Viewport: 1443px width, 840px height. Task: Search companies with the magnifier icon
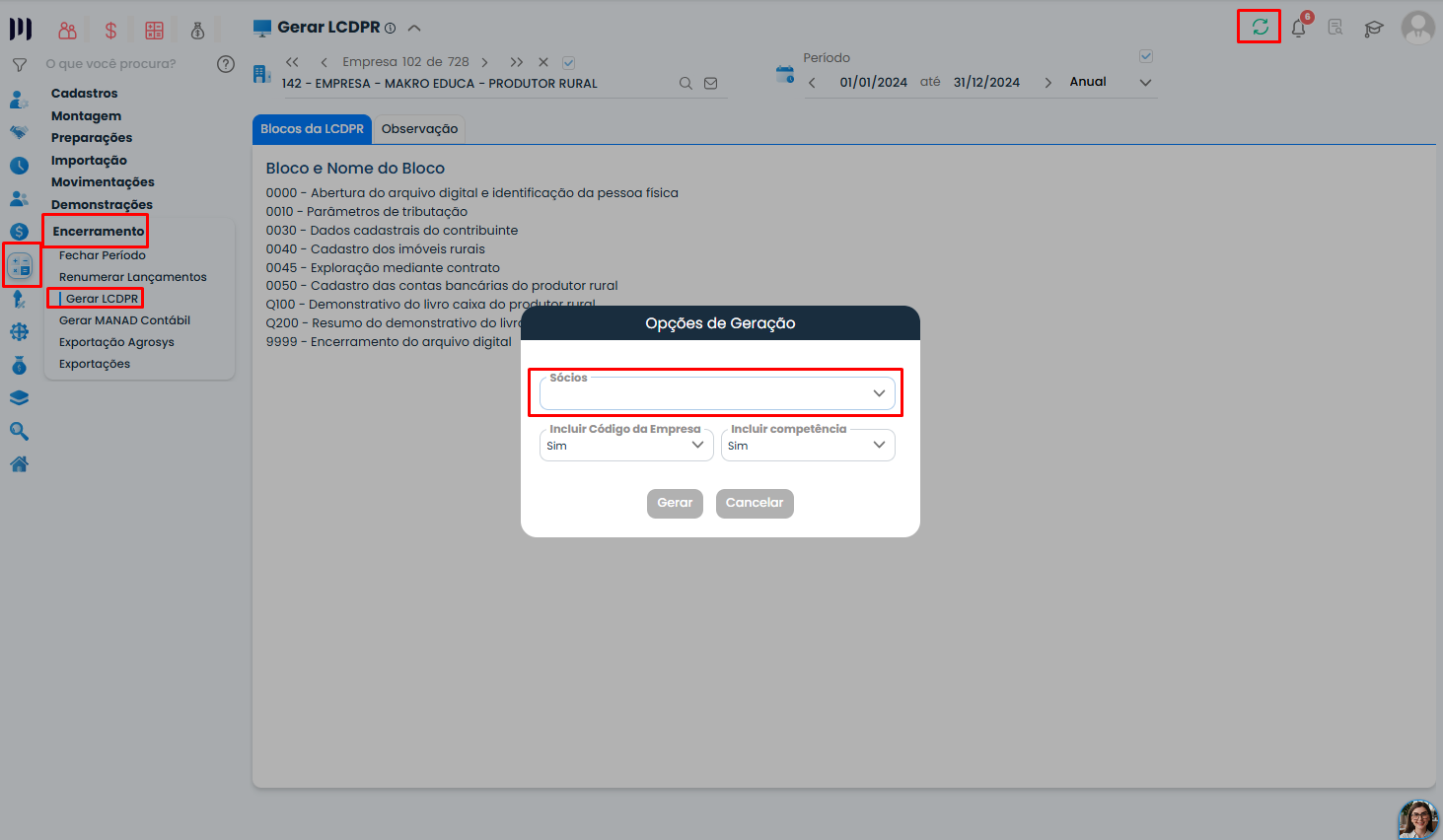[x=685, y=84]
